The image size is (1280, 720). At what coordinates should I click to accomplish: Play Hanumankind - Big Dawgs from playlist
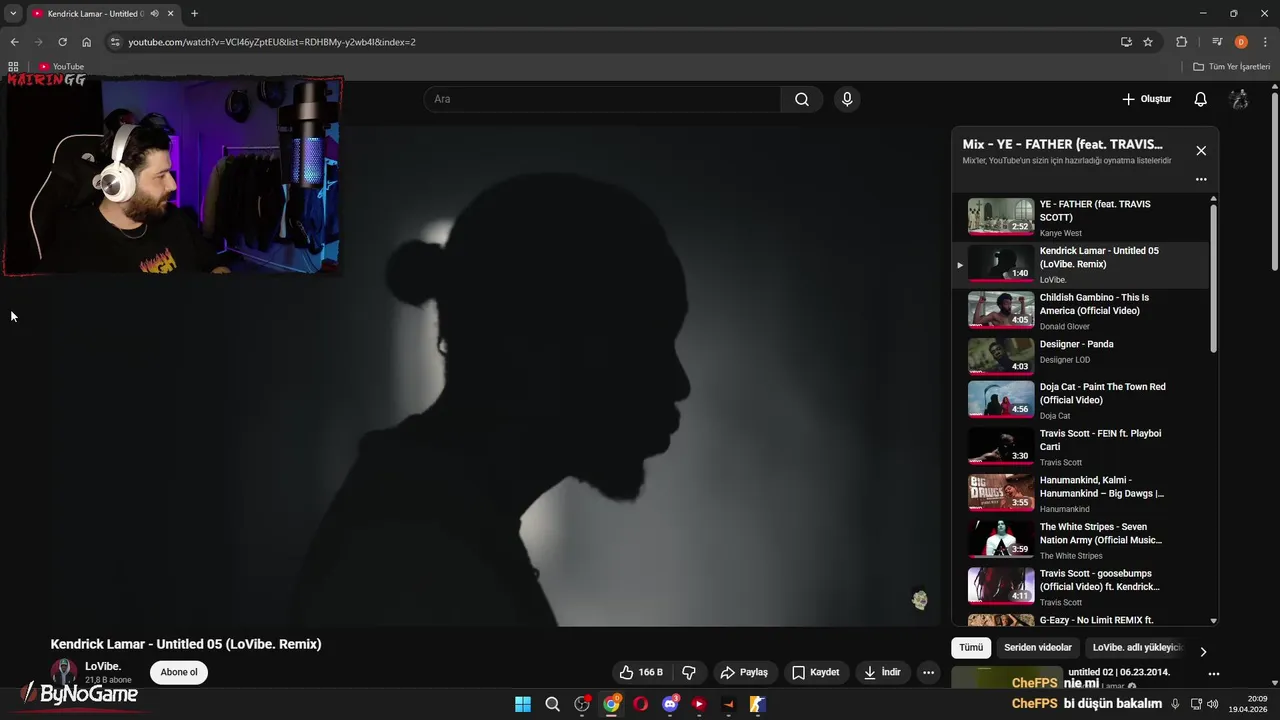pyautogui.click(x=1080, y=494)
